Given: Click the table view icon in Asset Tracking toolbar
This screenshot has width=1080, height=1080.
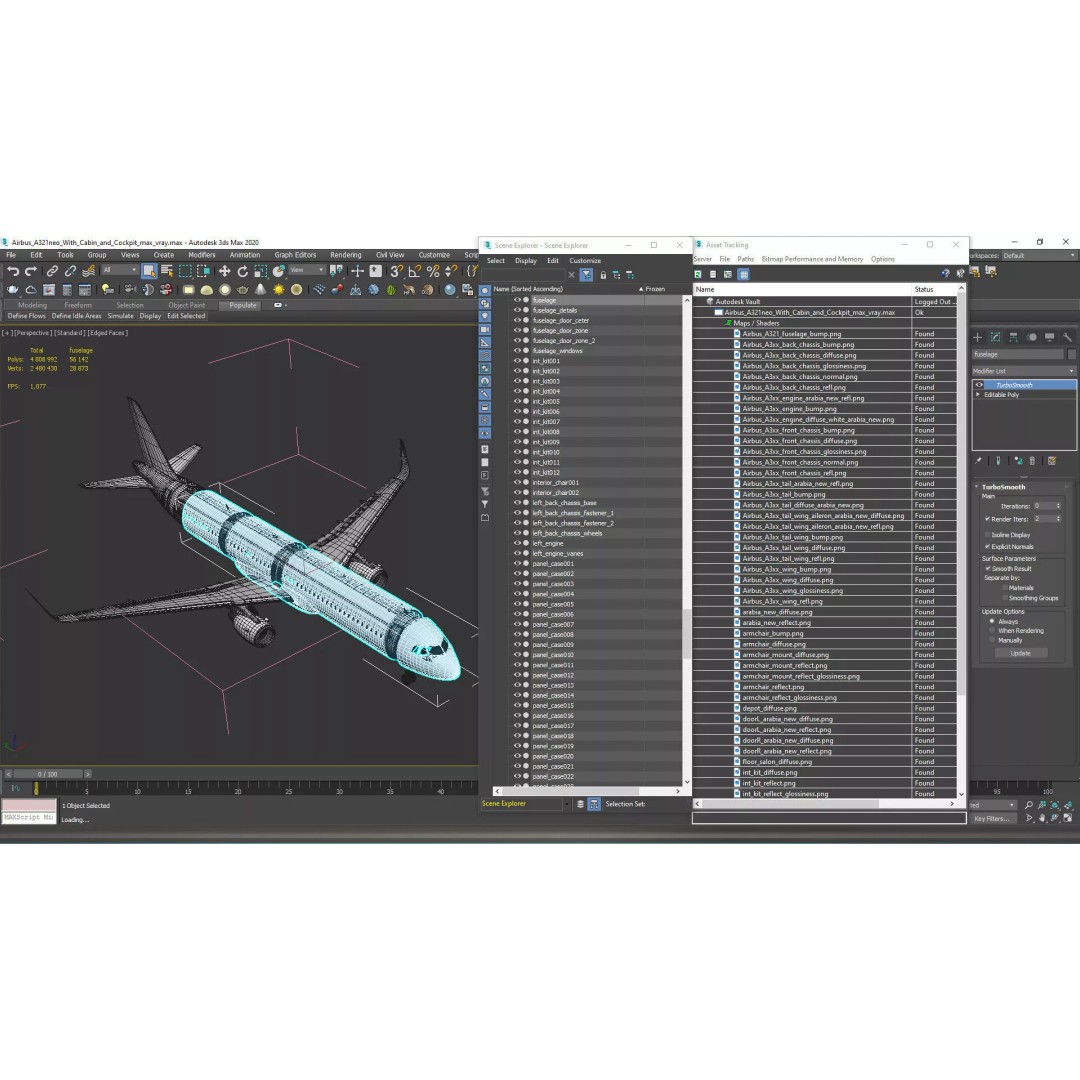Looking at the screenshot, I should click(x=744, y=274).
